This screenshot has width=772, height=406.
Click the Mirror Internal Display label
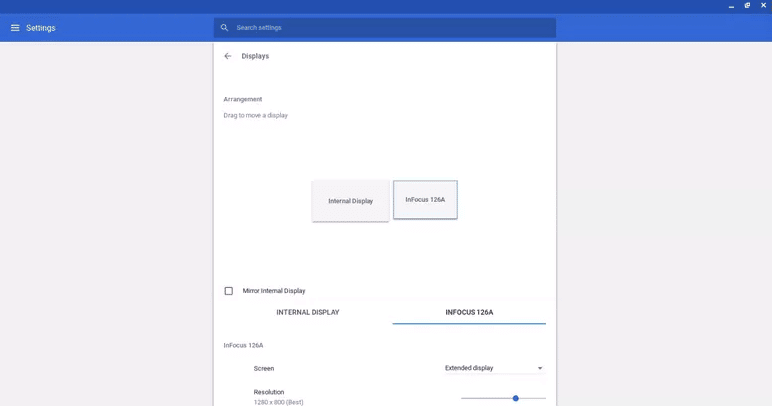[274, 291]
